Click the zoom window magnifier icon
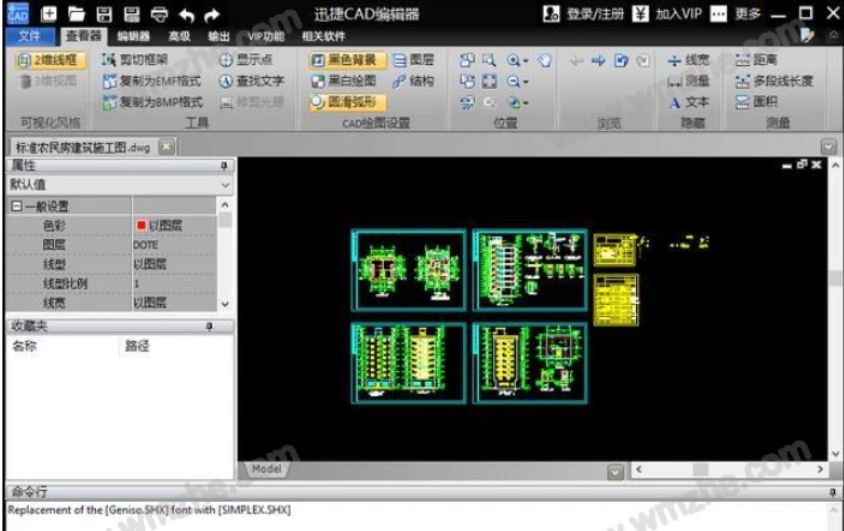Viewport: 844px width, 531px height. click(489, 60)
